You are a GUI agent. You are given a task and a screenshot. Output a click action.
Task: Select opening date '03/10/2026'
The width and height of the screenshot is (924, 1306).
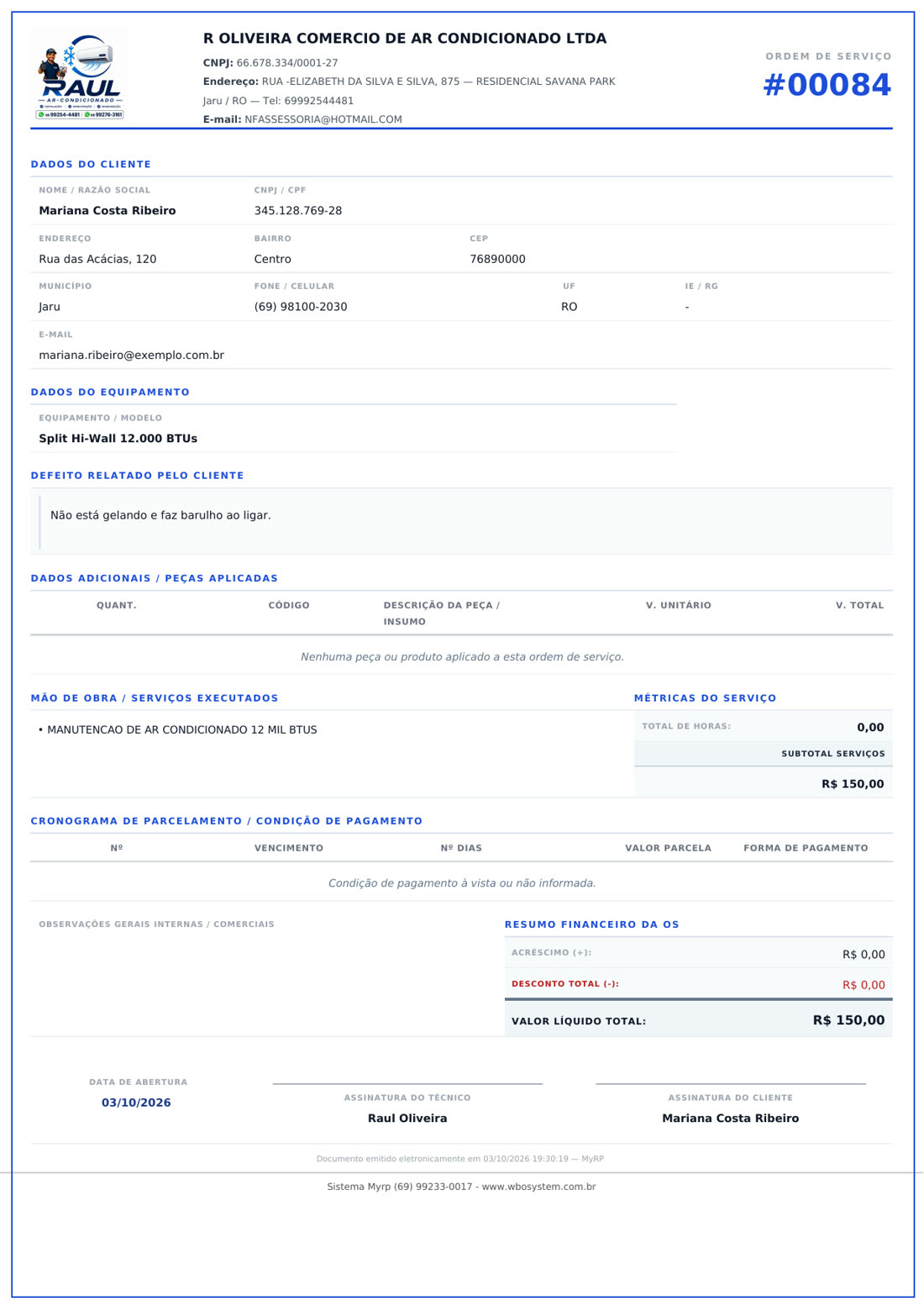(136, 1103)
